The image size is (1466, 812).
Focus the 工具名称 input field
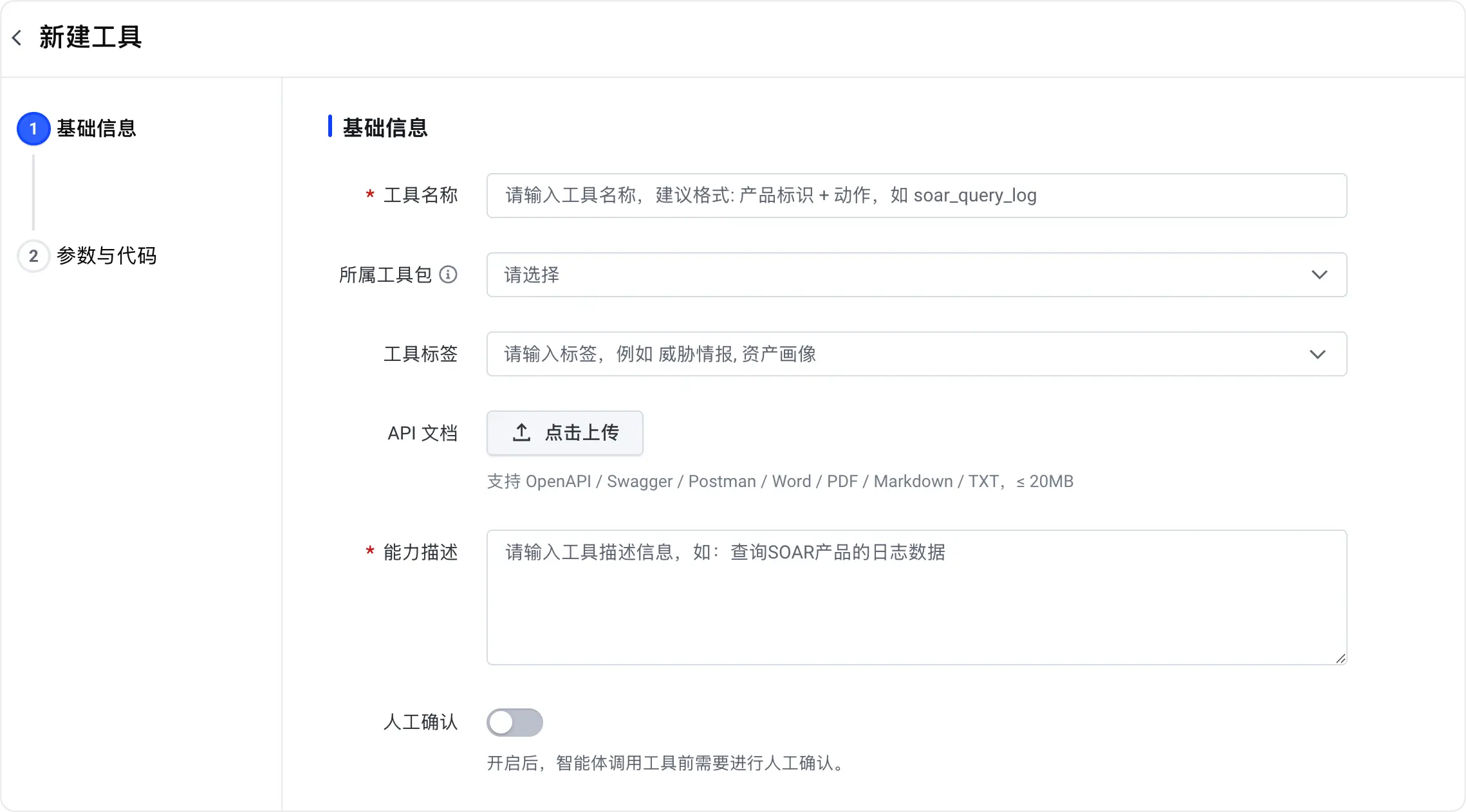(x=916, y=196)
